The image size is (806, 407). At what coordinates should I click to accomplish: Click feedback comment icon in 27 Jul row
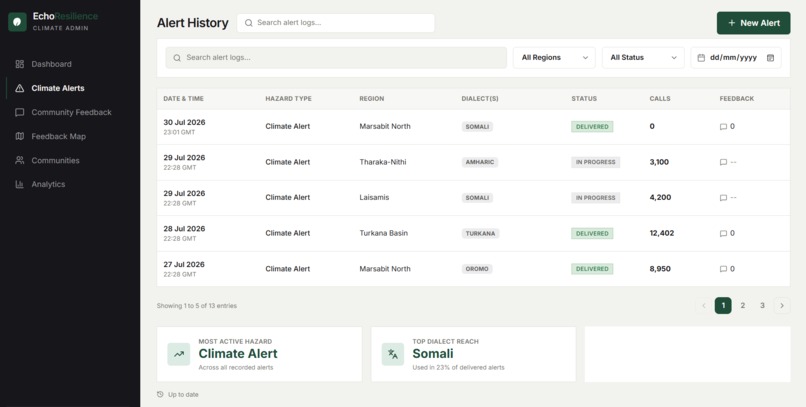[x=723, y=269]
